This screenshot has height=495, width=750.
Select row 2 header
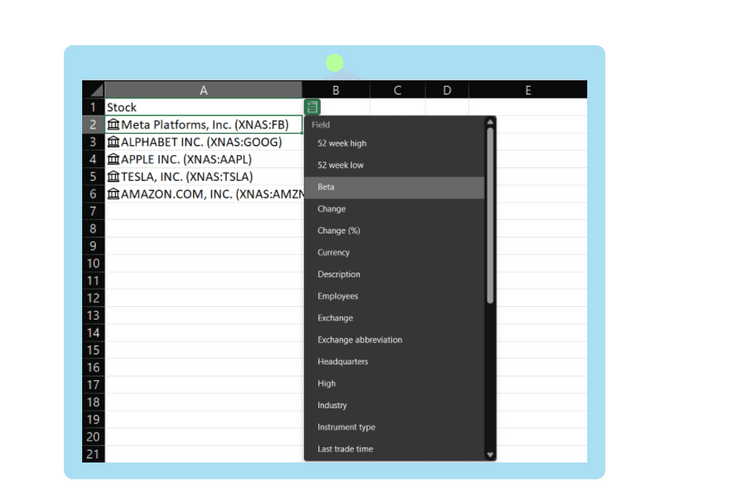93,125
